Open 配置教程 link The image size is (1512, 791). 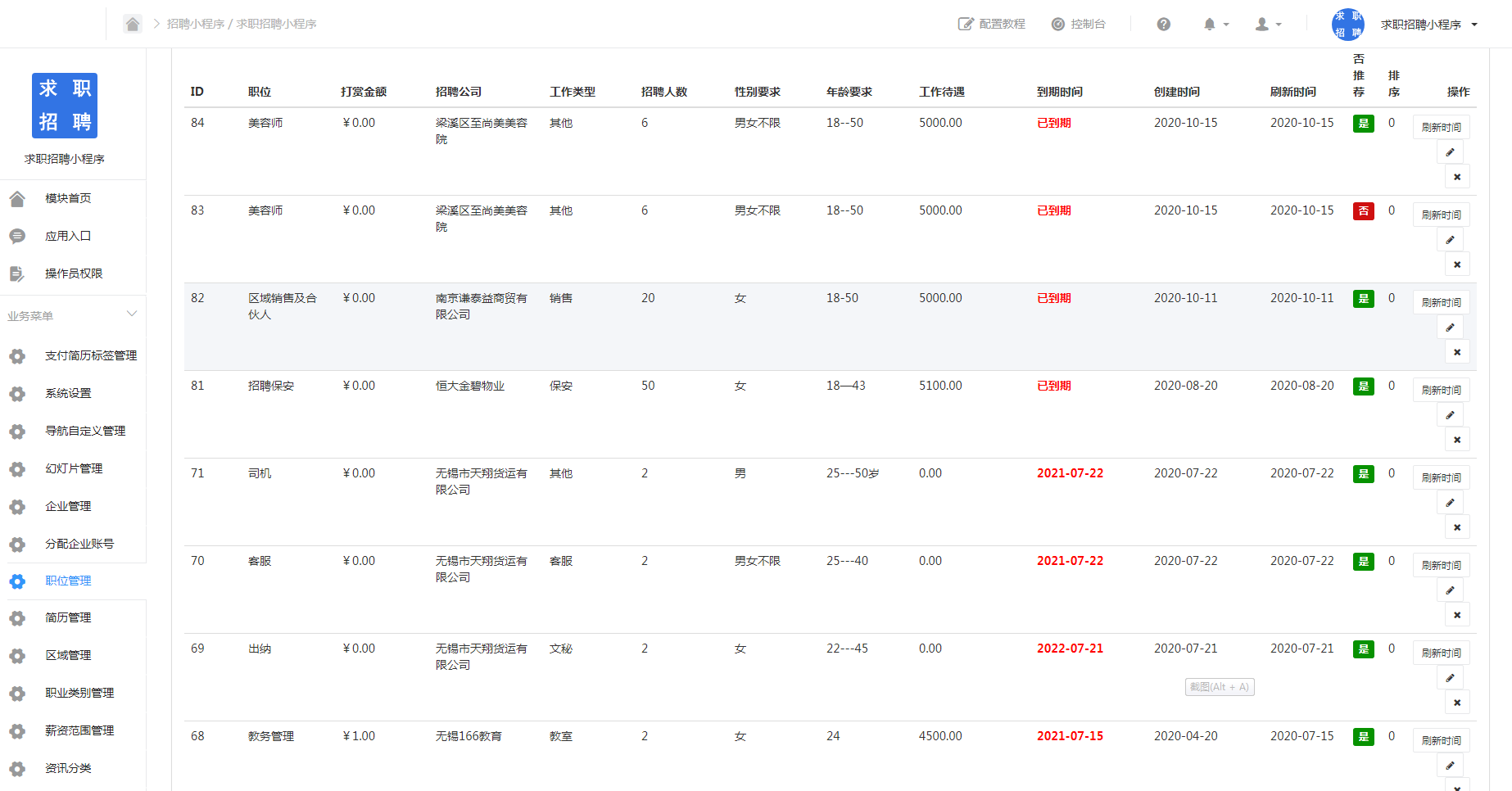point(992,24)
